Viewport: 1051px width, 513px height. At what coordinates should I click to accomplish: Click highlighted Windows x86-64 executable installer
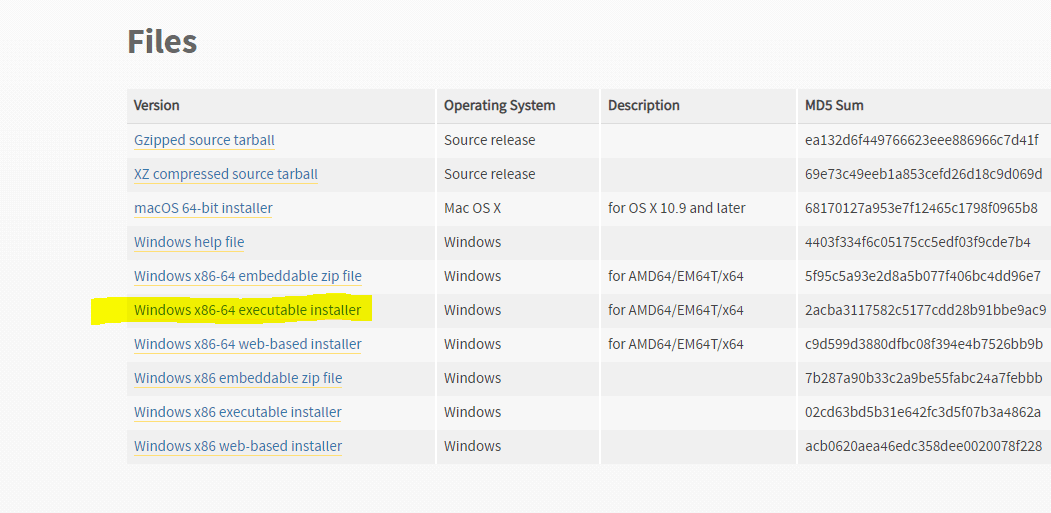248,310
